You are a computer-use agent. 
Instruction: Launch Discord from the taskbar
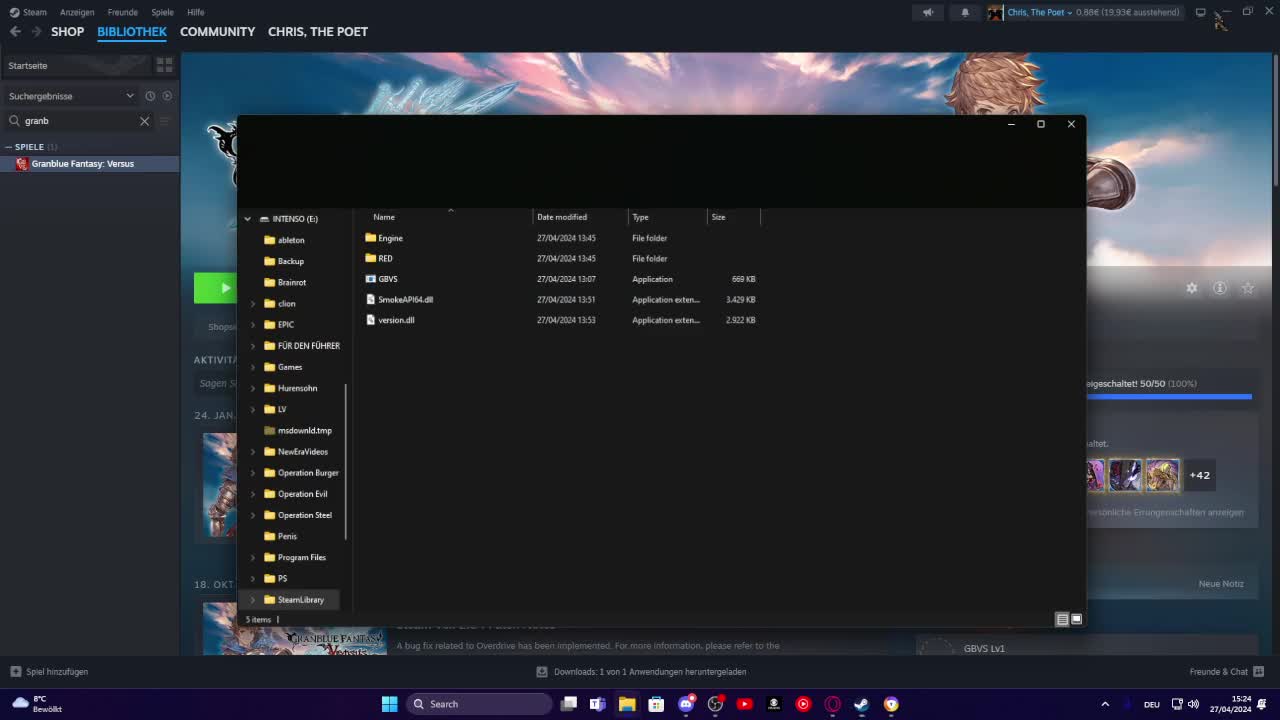tap(685, 704)
